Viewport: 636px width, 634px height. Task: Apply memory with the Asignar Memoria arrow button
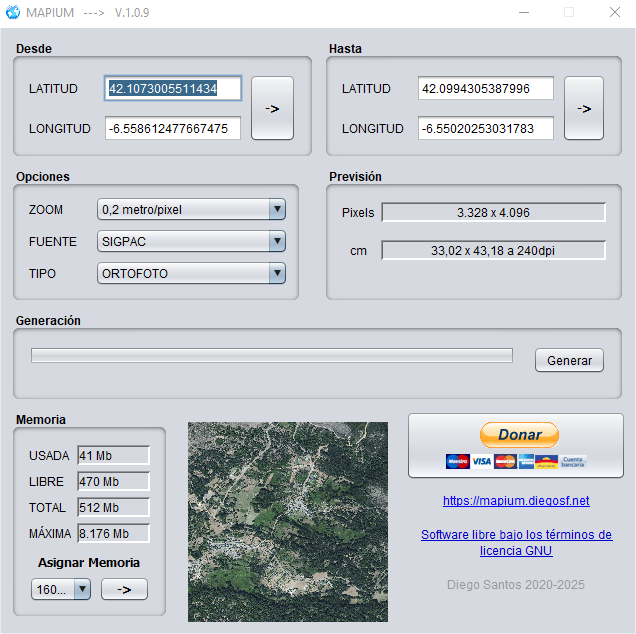124,589
